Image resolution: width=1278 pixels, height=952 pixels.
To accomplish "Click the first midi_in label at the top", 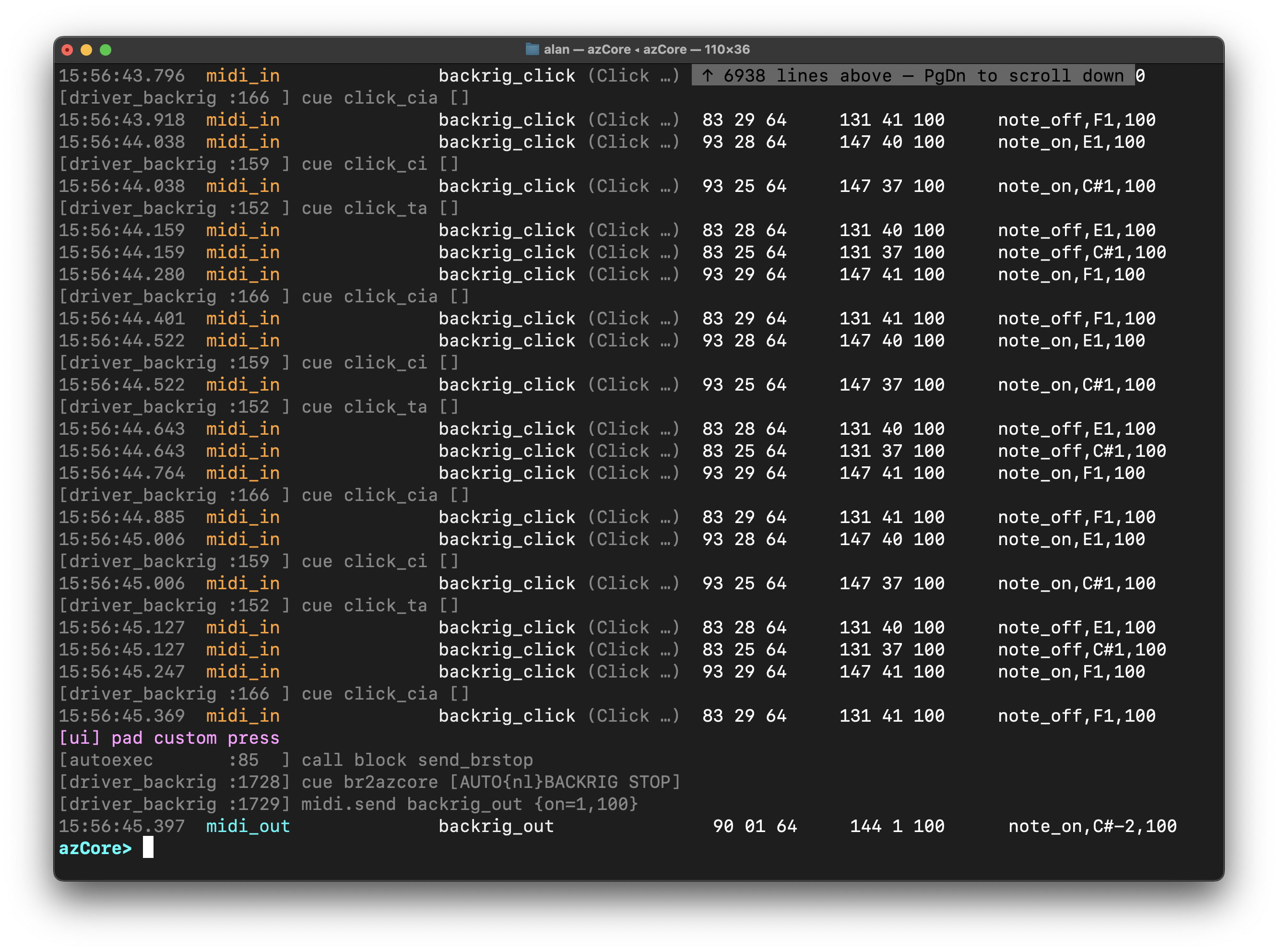I will pos(243,75).
